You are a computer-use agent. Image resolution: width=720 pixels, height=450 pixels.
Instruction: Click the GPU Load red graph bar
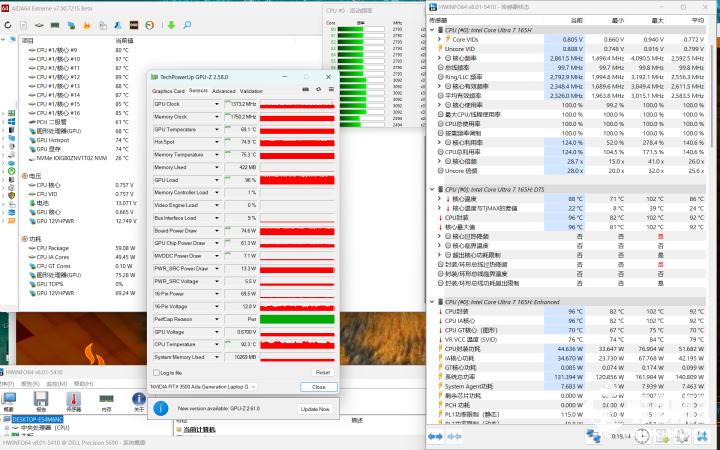(297, 180)
